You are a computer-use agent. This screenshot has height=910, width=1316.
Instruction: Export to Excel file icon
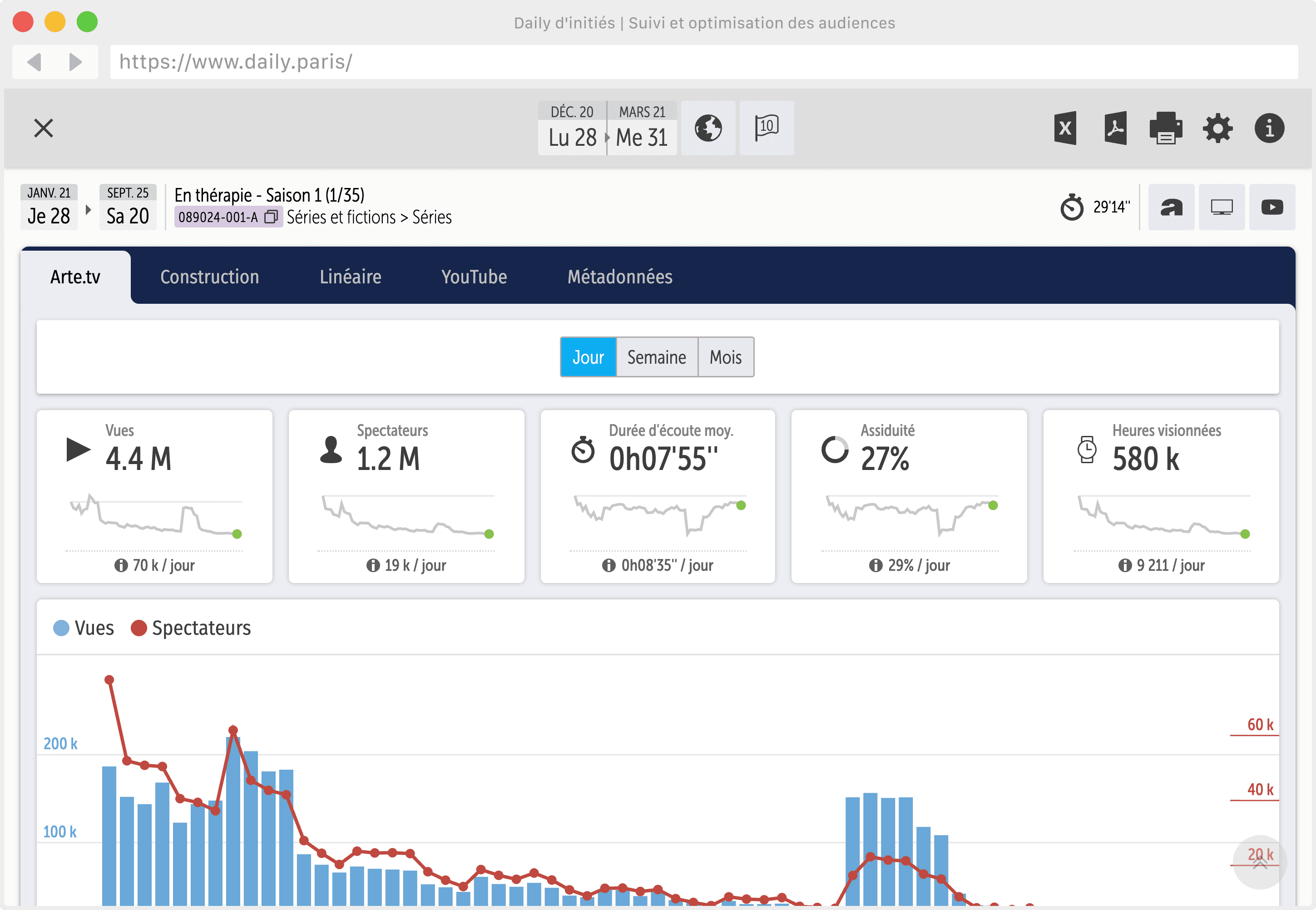pos(1064,128)
